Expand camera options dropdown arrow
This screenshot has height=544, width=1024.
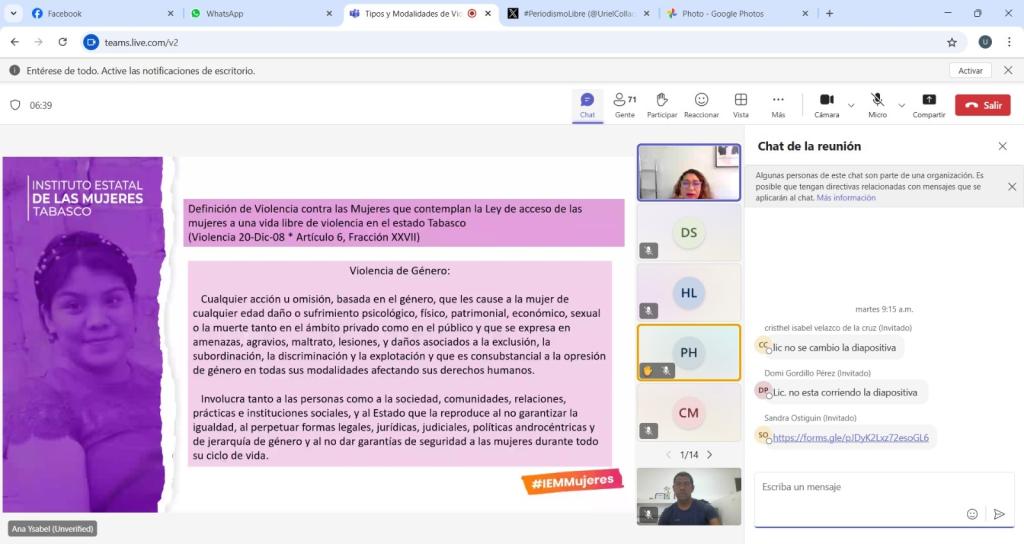tap(851, 105)
